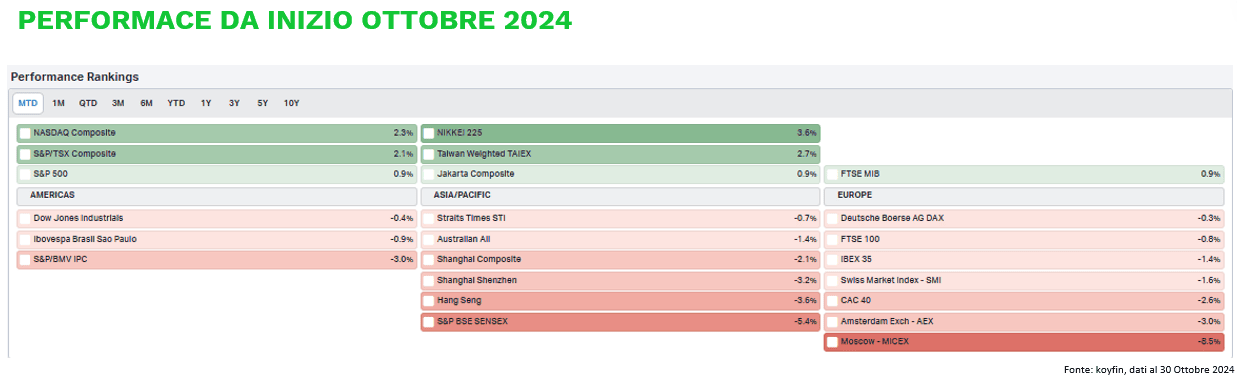Click the NASDAQ Composite index name
The height and width of the screenshot is (380, 1237).
click(75, 133)
